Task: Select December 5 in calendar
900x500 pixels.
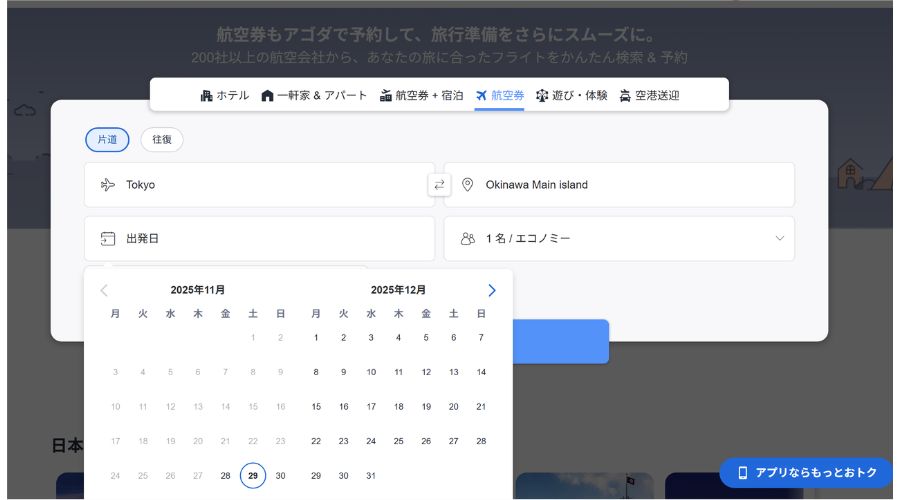Action: point(426,338)
